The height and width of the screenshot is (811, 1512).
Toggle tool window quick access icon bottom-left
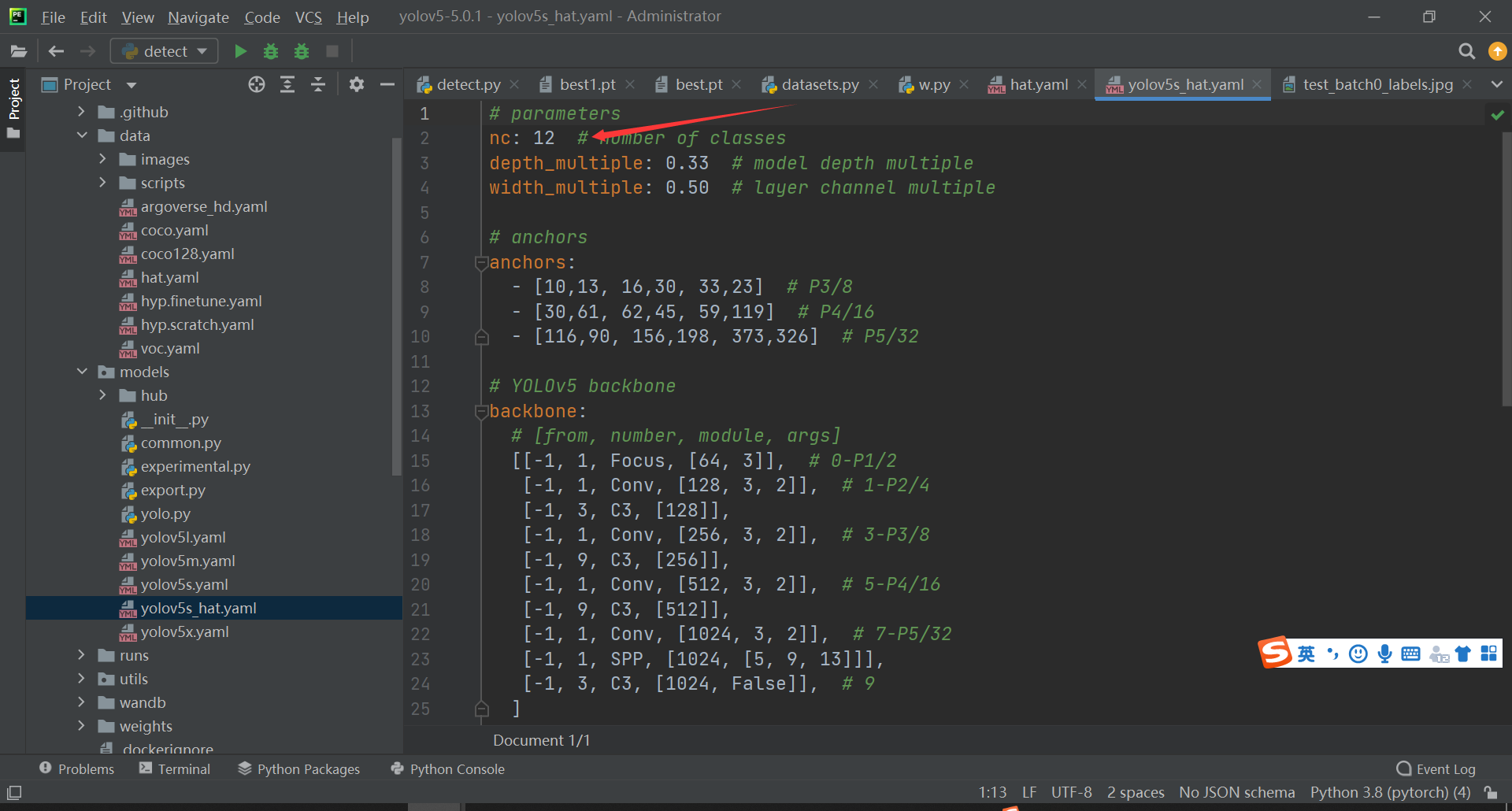[x=14, y=792]
